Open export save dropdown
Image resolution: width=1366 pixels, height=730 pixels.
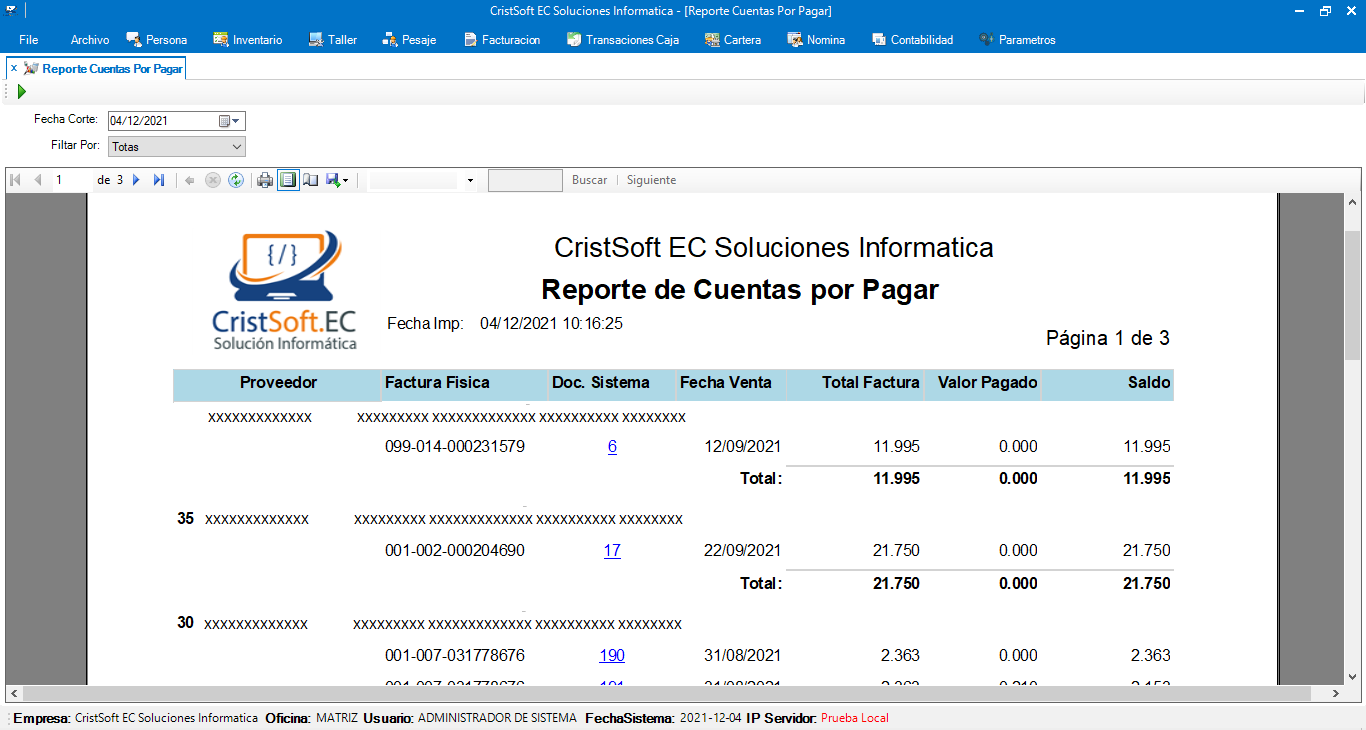coord(337,180)
